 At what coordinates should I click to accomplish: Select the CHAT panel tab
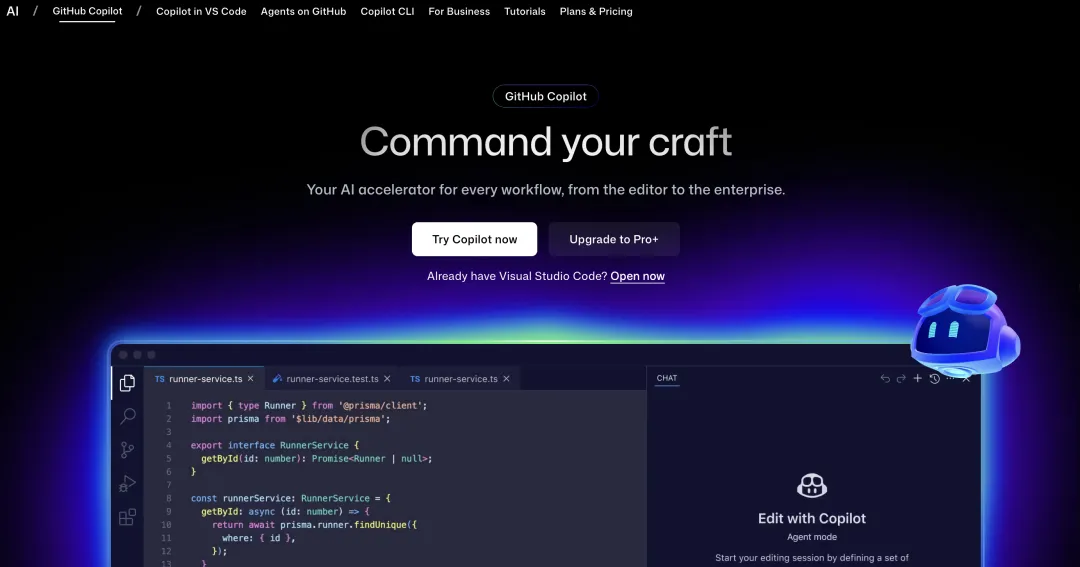coord(667,378)
